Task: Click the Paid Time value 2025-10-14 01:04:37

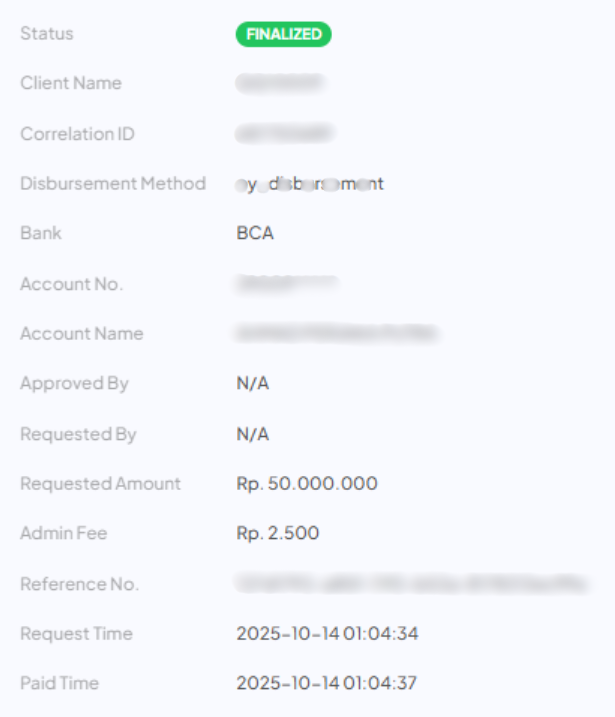Action: pos(327,684)
